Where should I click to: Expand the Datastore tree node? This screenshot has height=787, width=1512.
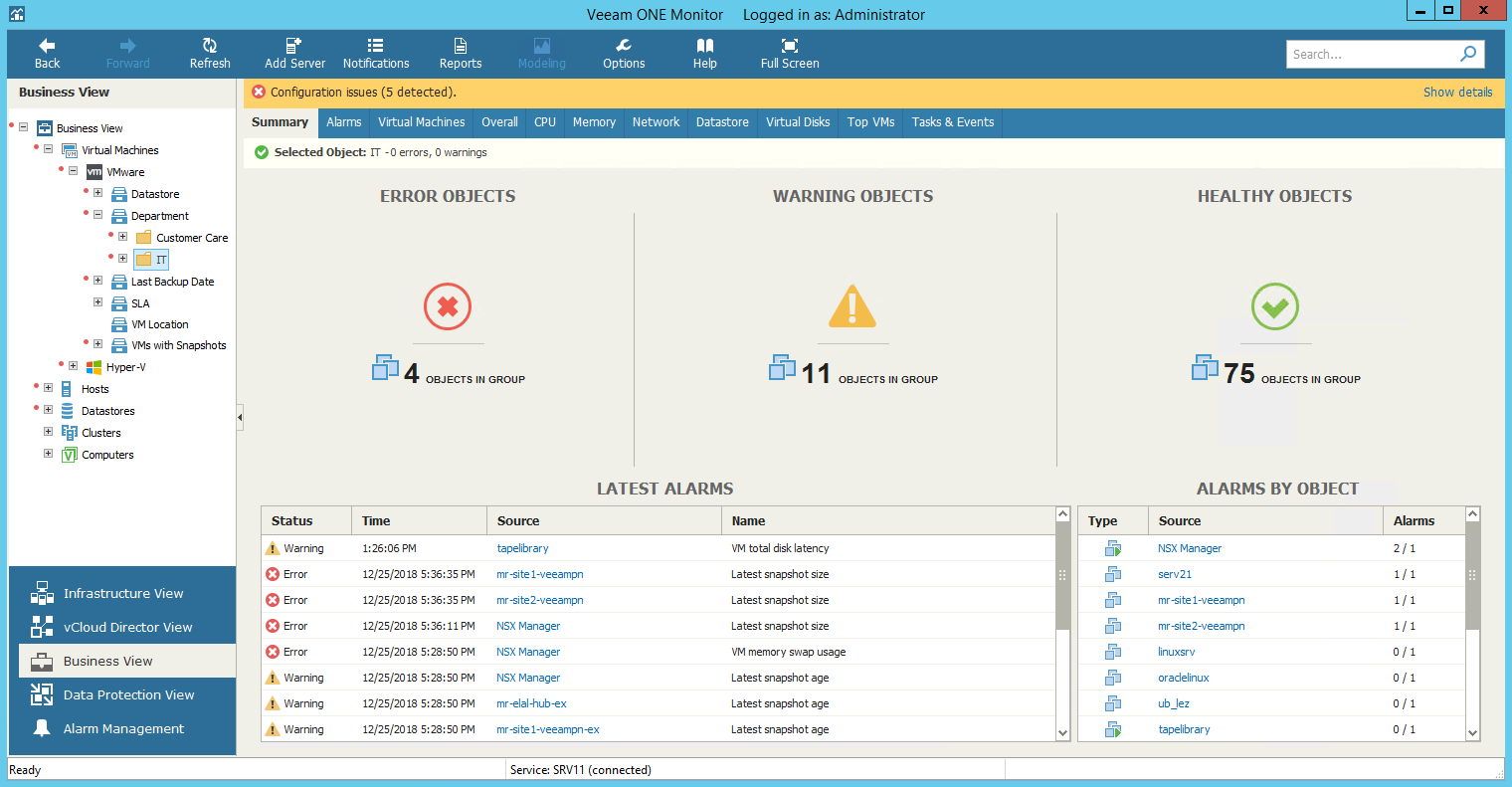pyautogui.click(x=98, y=193)
